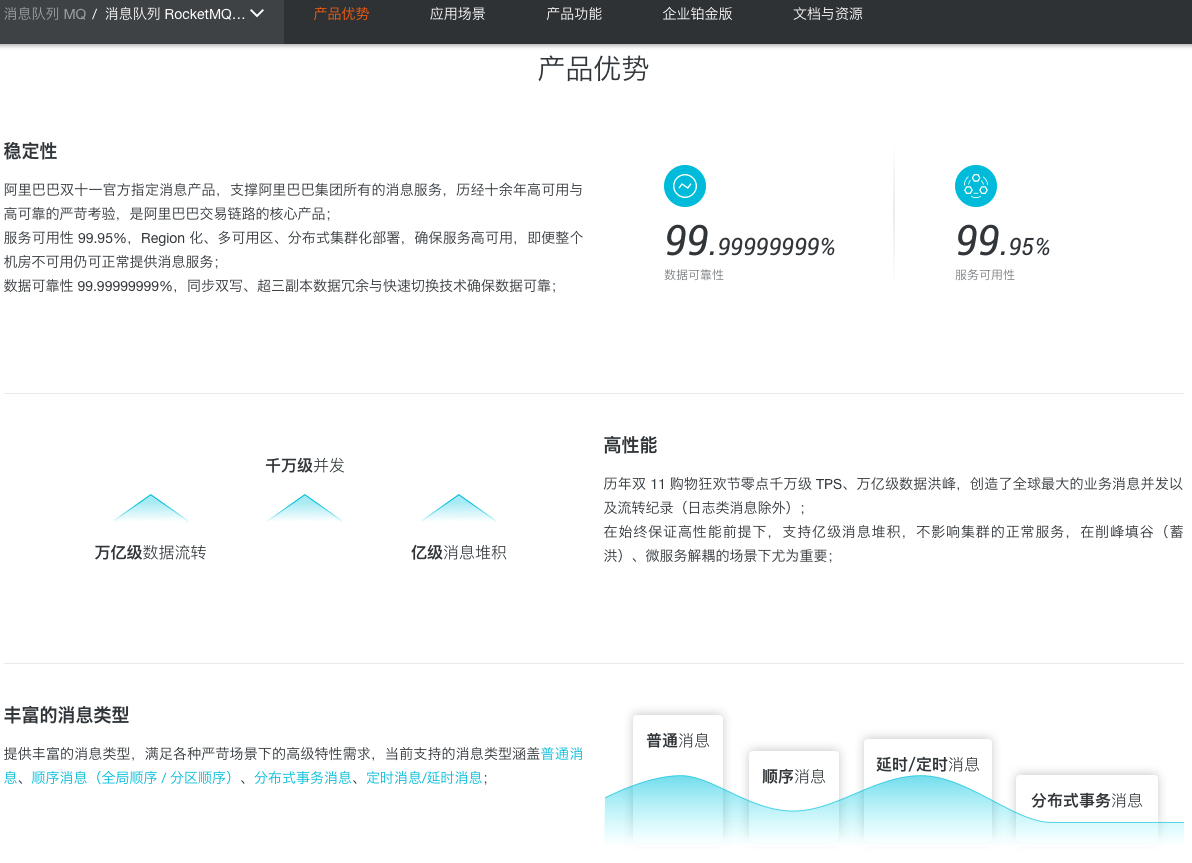Click the triangle above 亿级消息堆积

click(458, 508)
